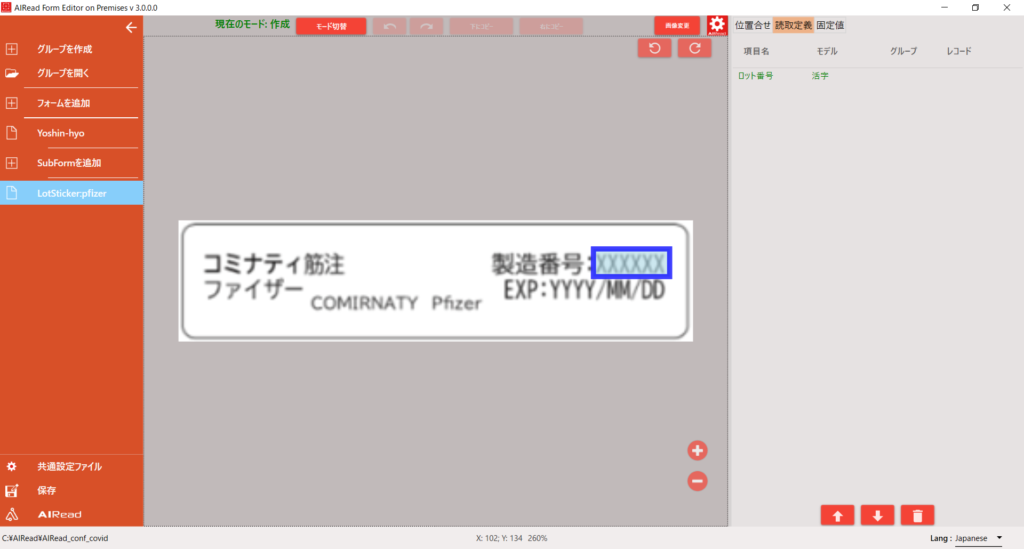Click the フォームを追加 plus icon
The width and height of the screenshot is (1024, 549).
pyautogui.click(x=12, y=103)
